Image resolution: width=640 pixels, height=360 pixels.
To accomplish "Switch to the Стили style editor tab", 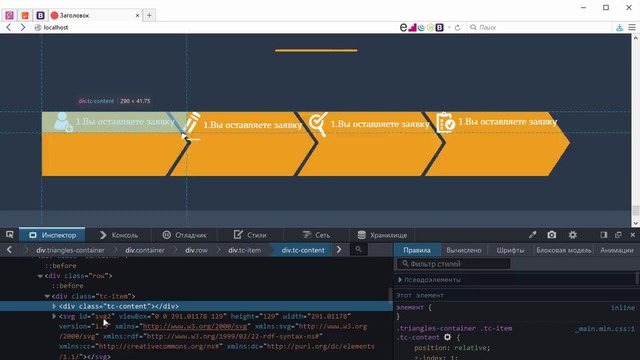I will [250, 235].
